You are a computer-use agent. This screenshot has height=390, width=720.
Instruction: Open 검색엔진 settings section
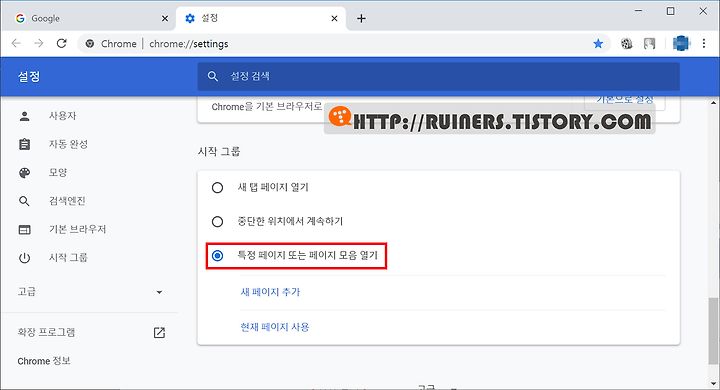click(68, 201)
